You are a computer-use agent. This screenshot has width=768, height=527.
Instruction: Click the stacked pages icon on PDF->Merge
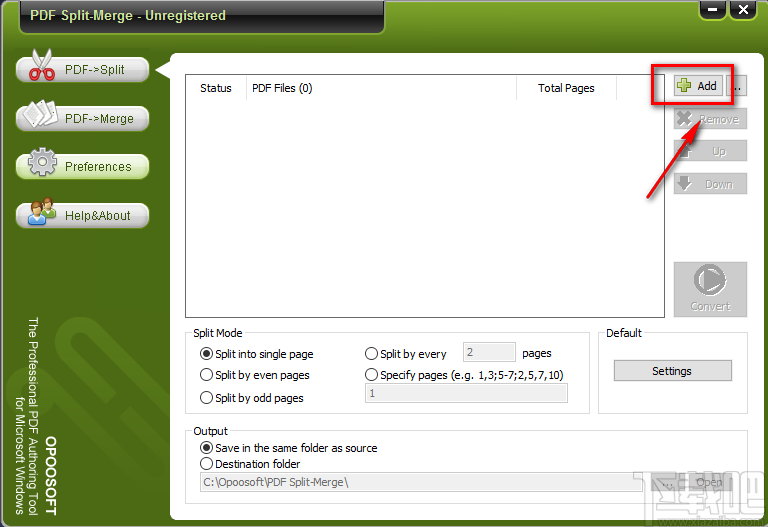click(40, 114)
